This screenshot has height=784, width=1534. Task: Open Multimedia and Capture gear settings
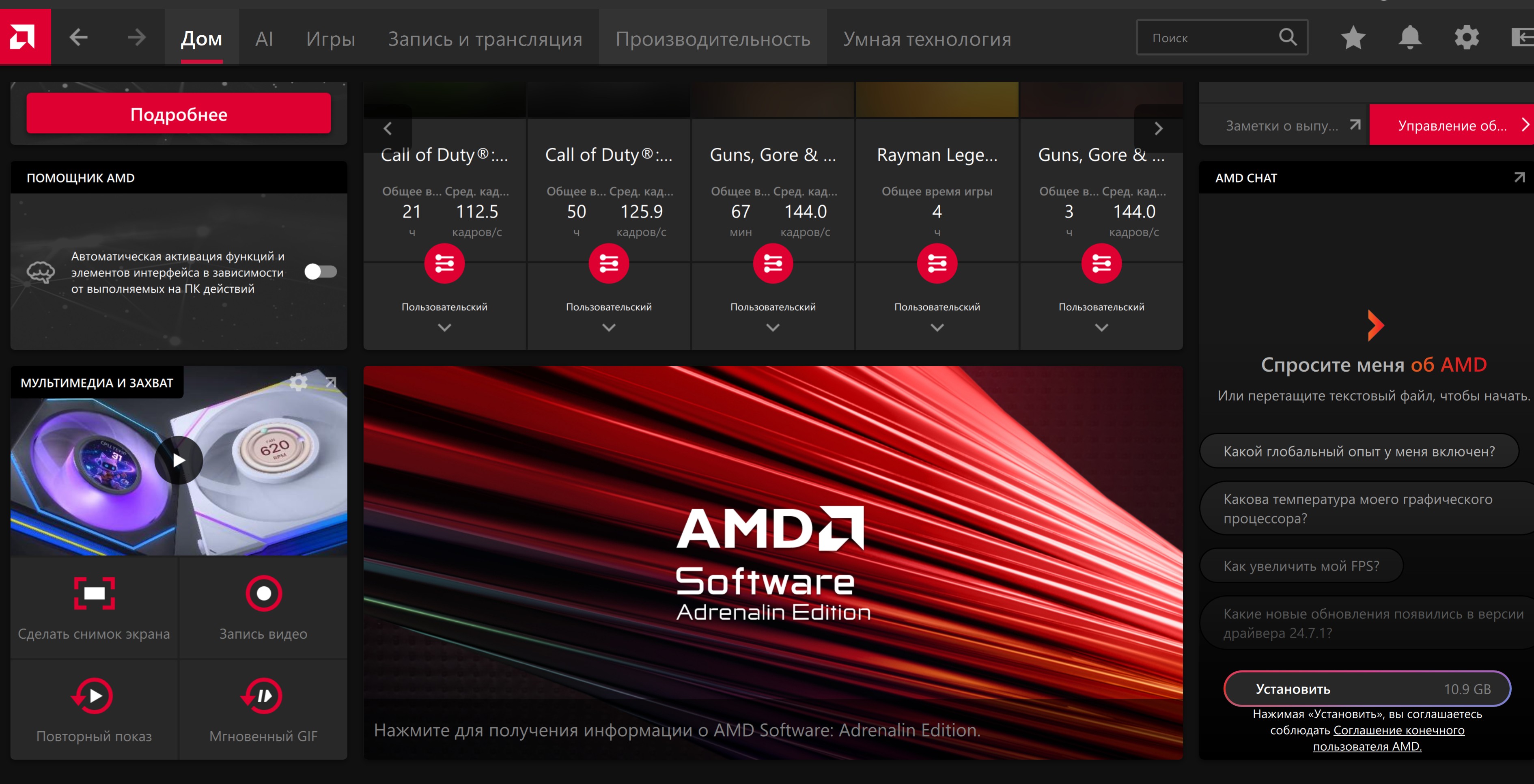pos(298,382)
